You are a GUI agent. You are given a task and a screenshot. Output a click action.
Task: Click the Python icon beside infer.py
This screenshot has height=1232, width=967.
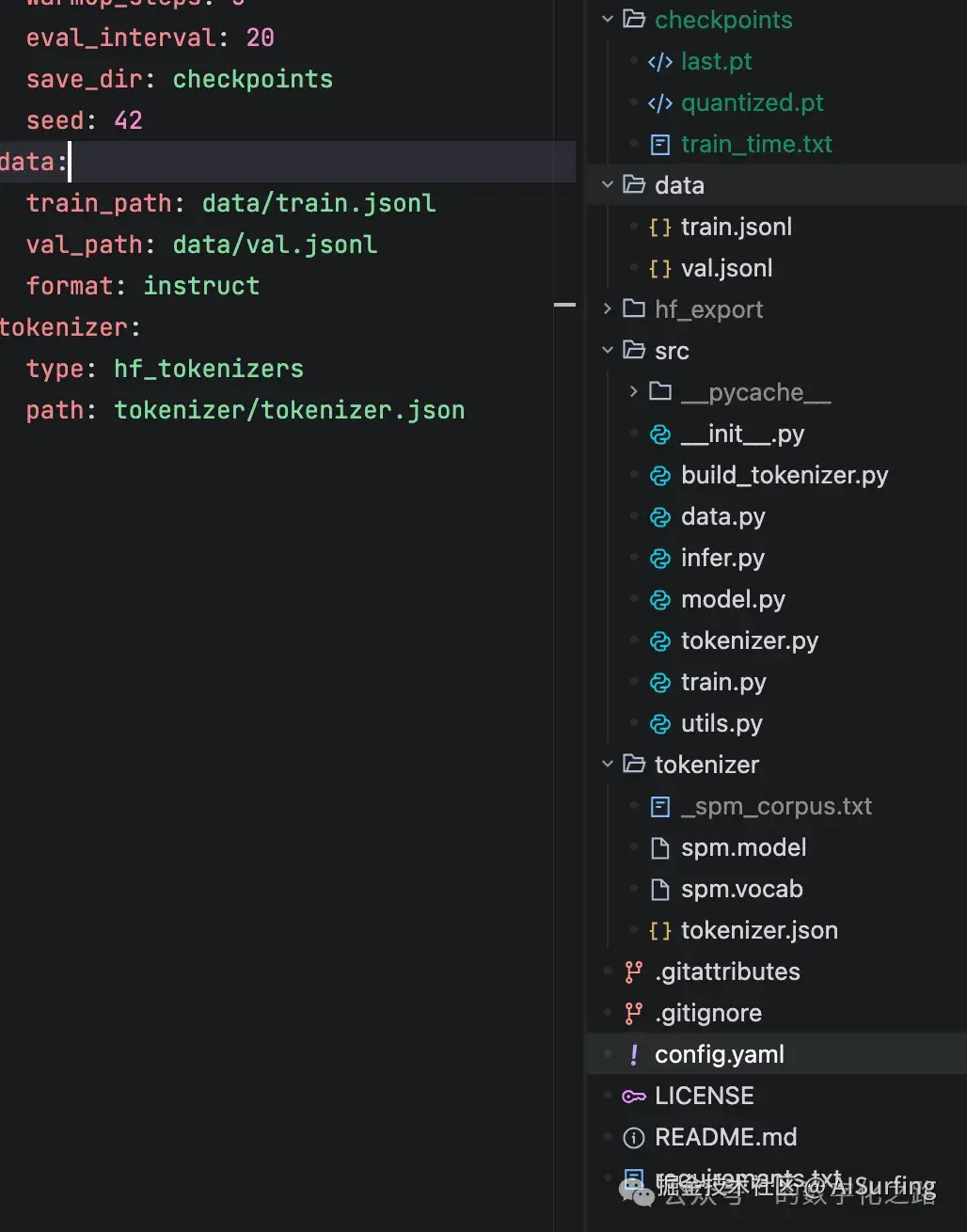point(660,558)
